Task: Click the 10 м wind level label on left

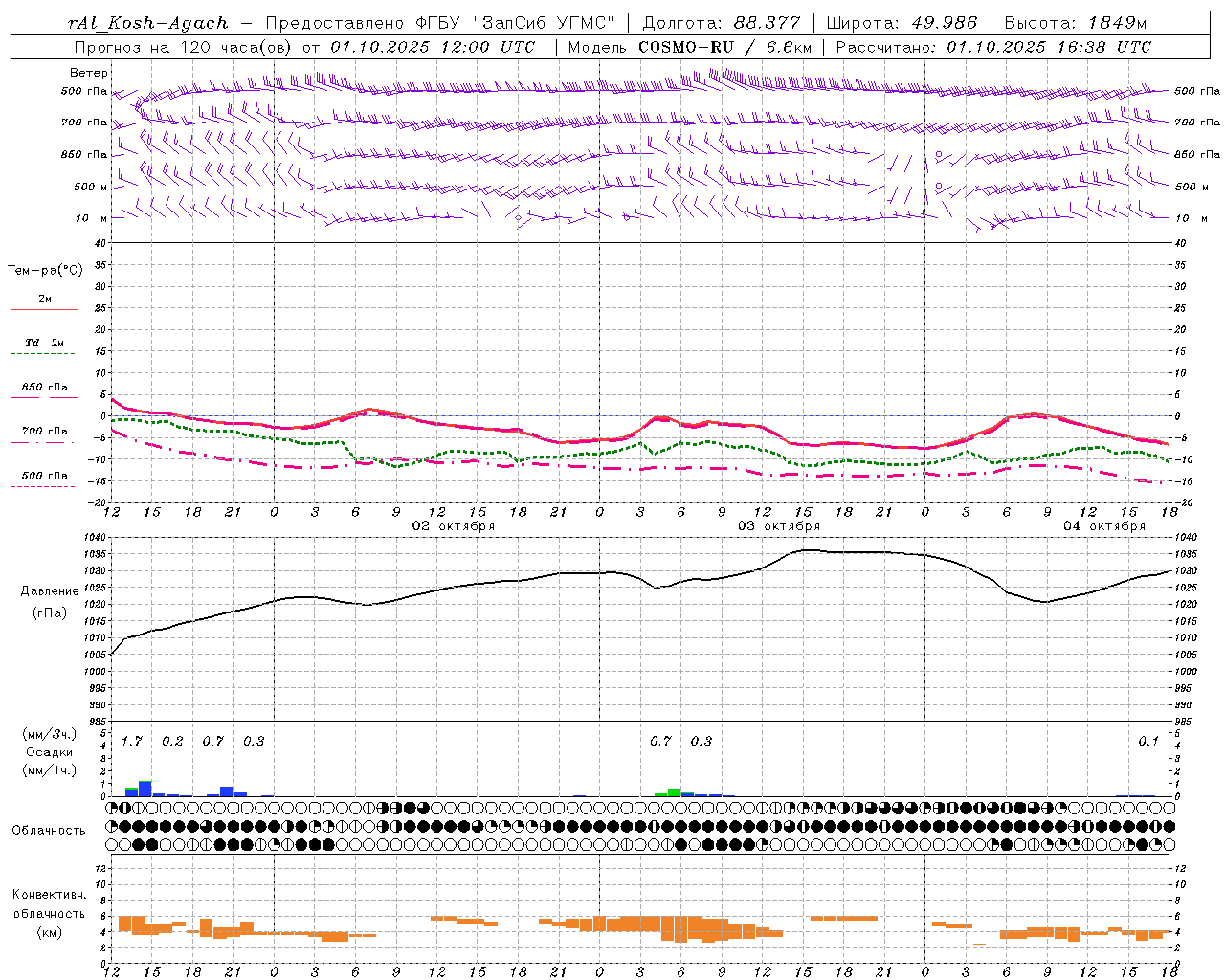Action: tap(91, 218)
